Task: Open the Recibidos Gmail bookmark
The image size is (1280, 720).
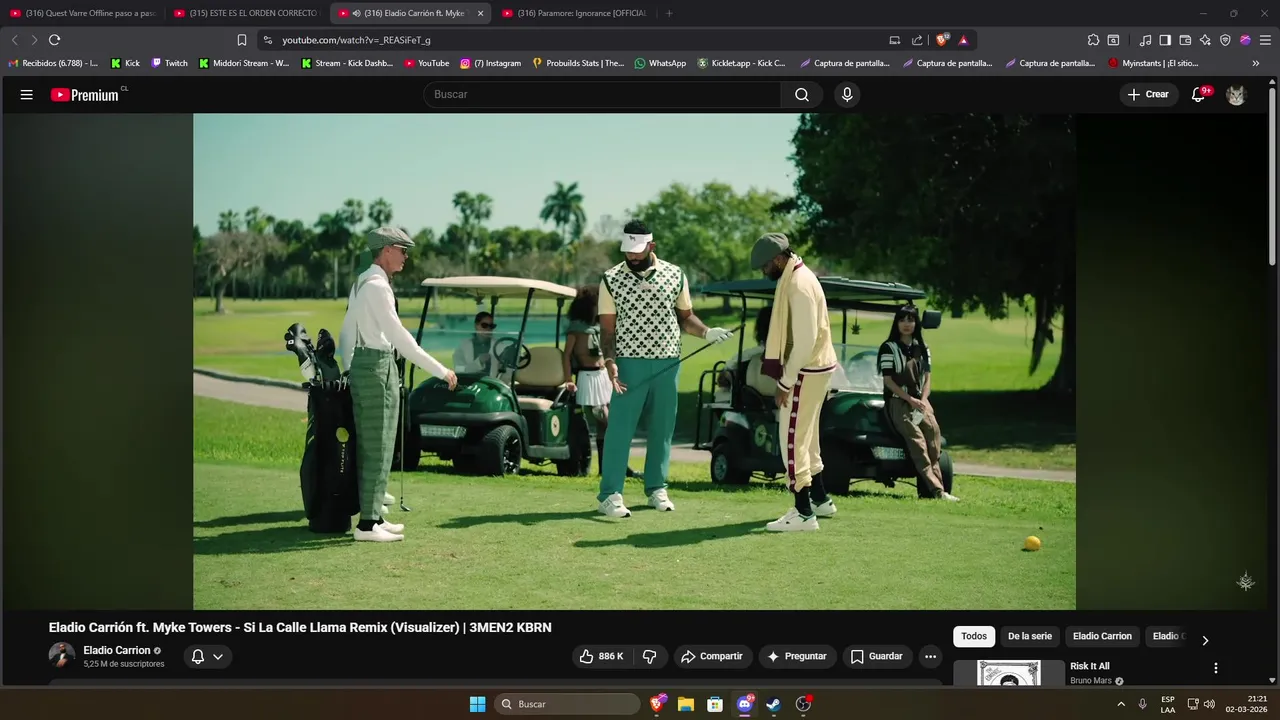Action: pyautogui.click(x=53, y=63)
